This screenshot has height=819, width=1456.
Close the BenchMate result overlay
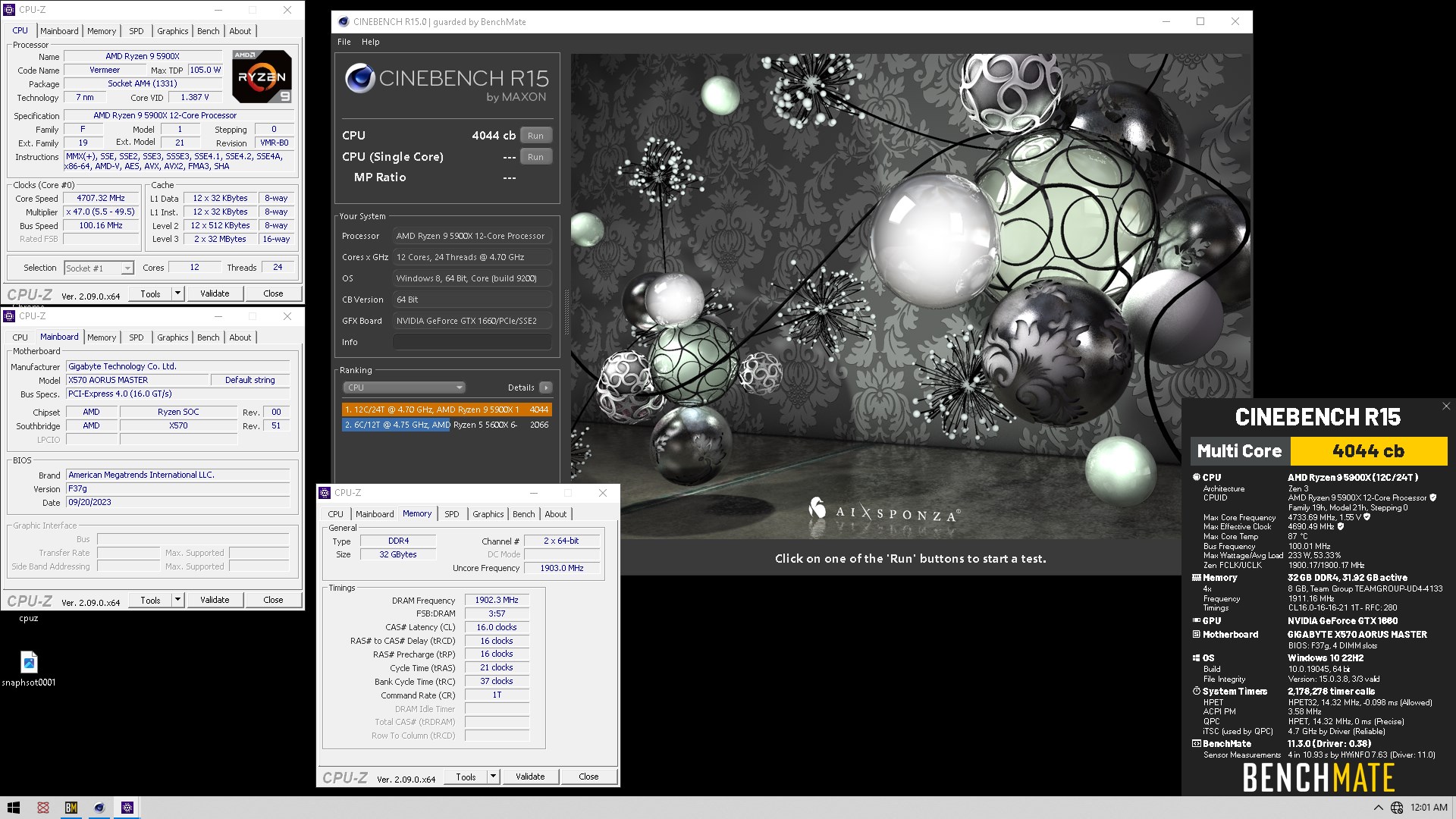(1445, 406)
